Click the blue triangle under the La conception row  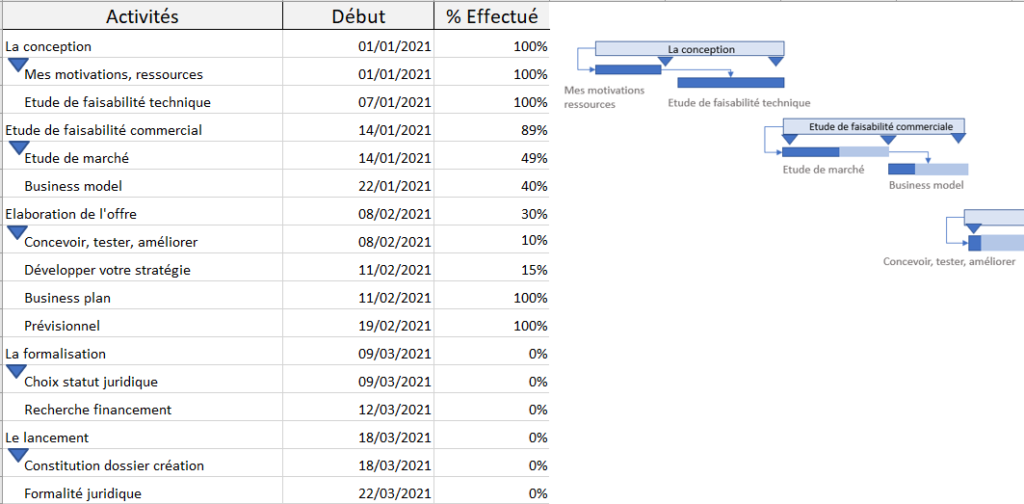(x=17, y=65)
